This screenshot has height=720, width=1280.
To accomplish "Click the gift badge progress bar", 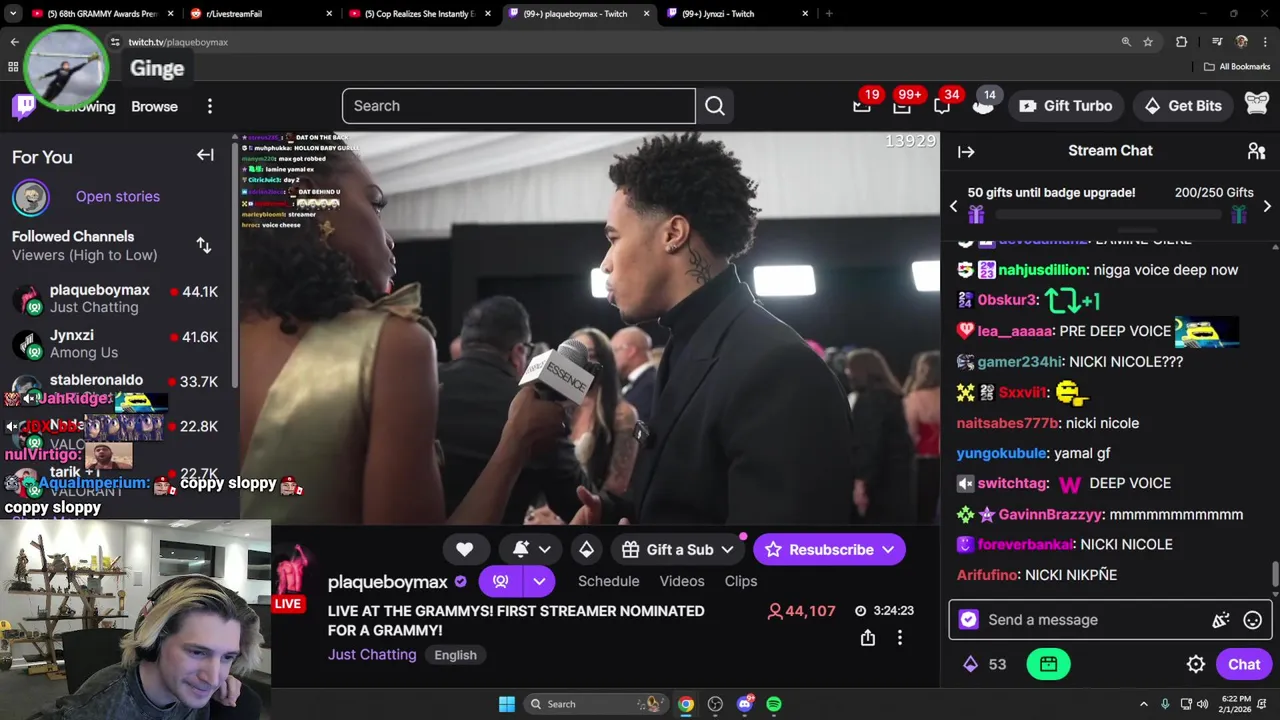I will [x=1110, y=214].
